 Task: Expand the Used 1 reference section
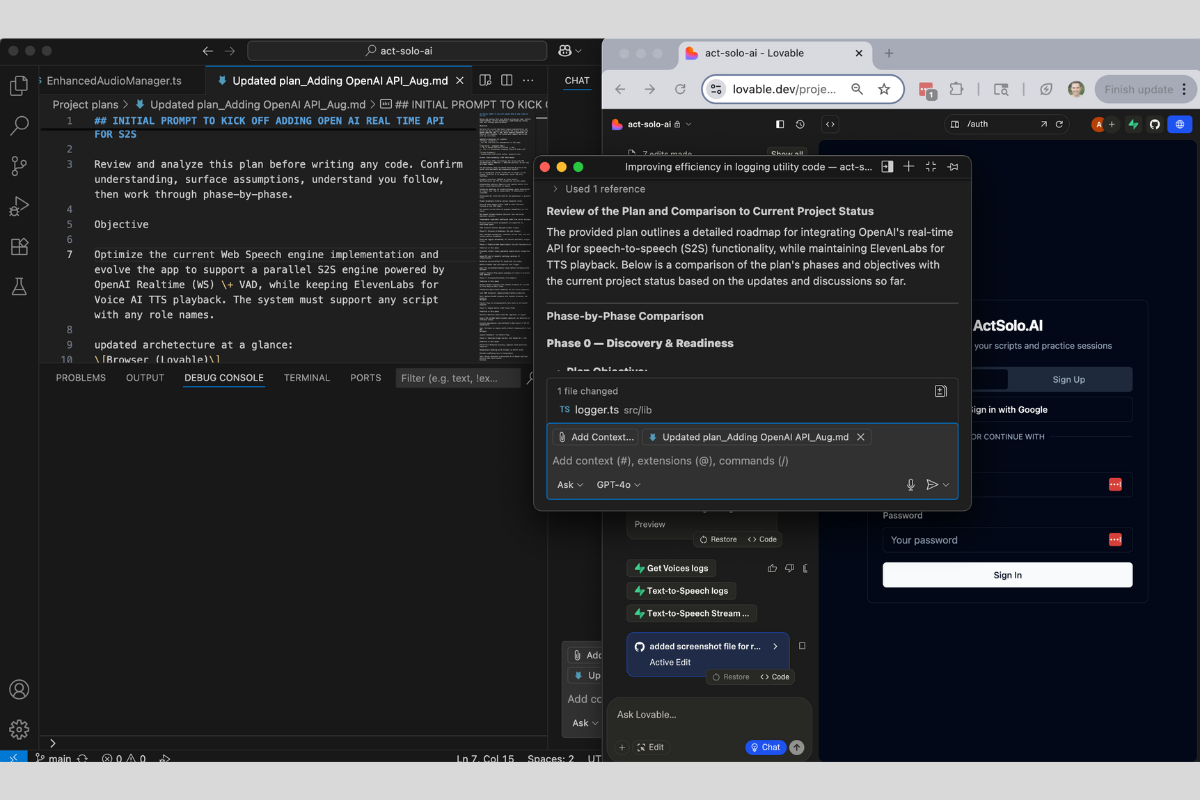coord(598,189)
